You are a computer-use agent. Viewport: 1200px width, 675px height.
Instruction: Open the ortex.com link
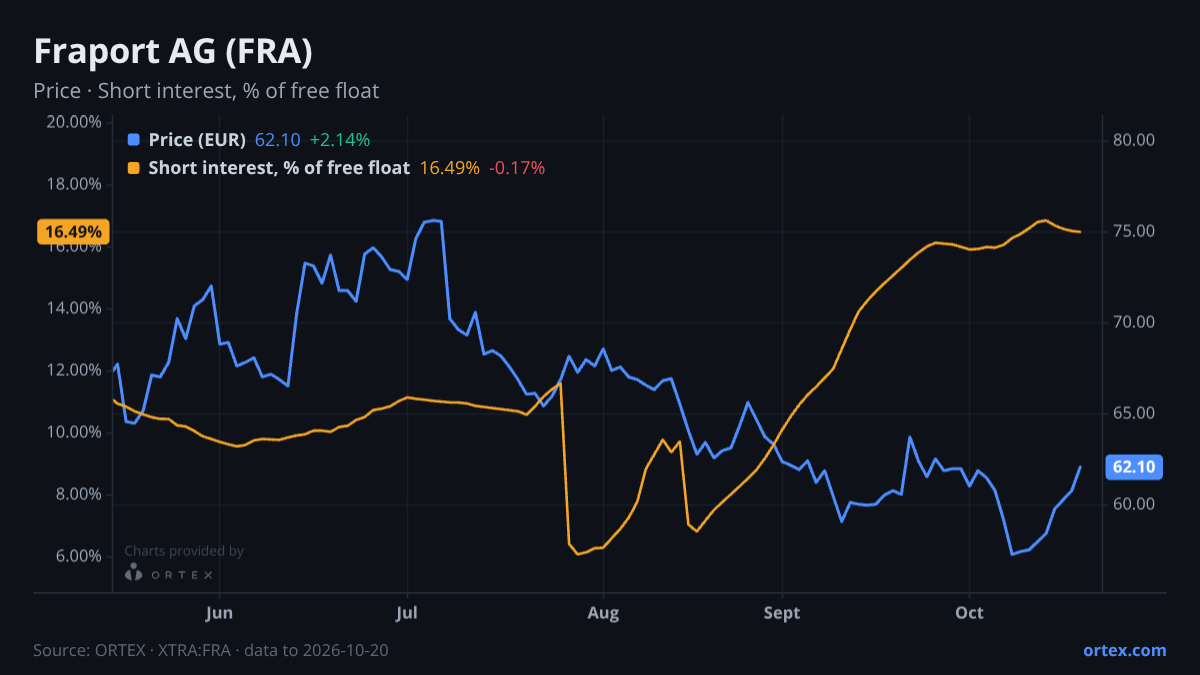click(x=1125, y=650)
